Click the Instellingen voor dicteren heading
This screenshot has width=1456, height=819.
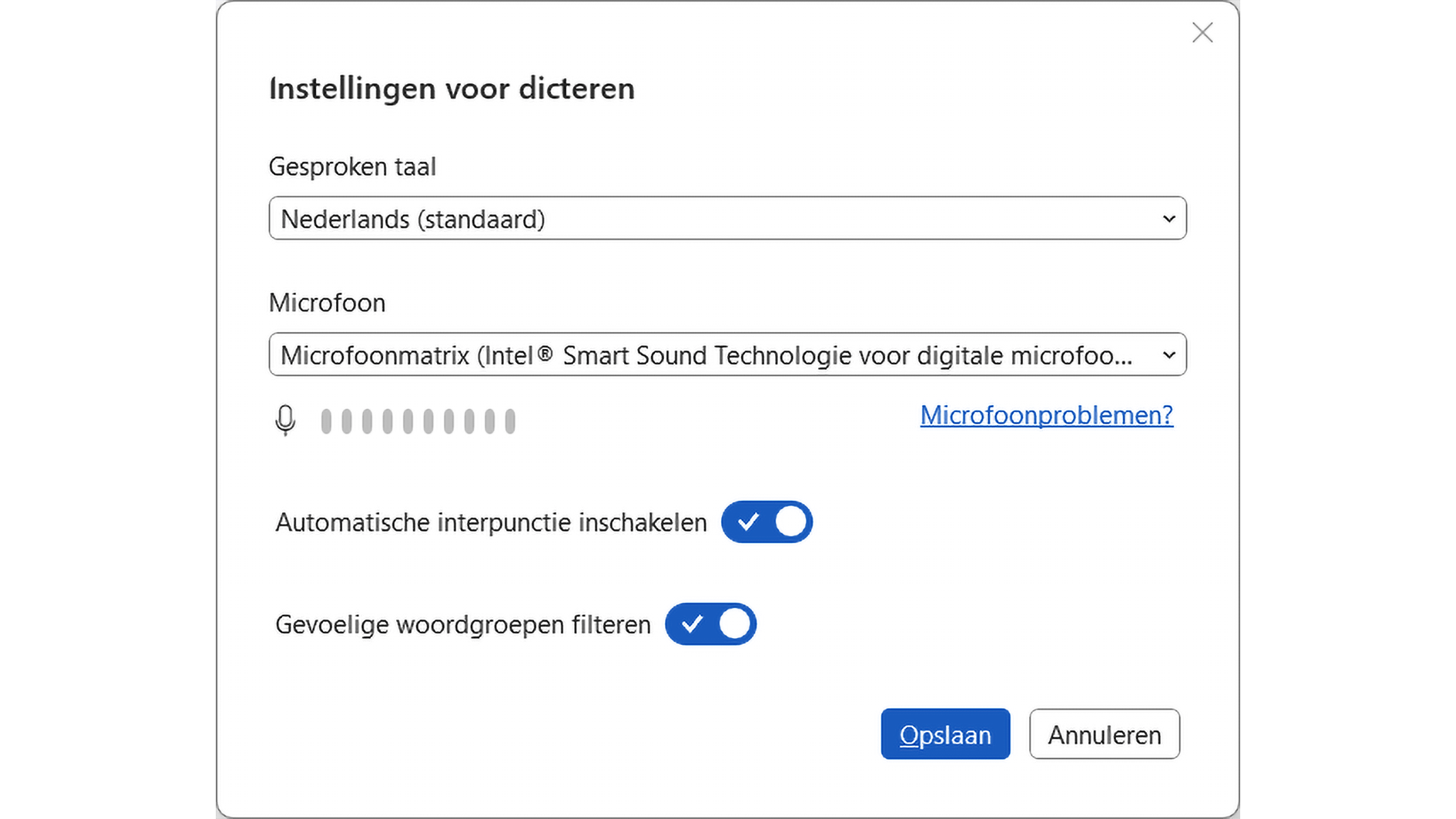(x=451, y=89)
